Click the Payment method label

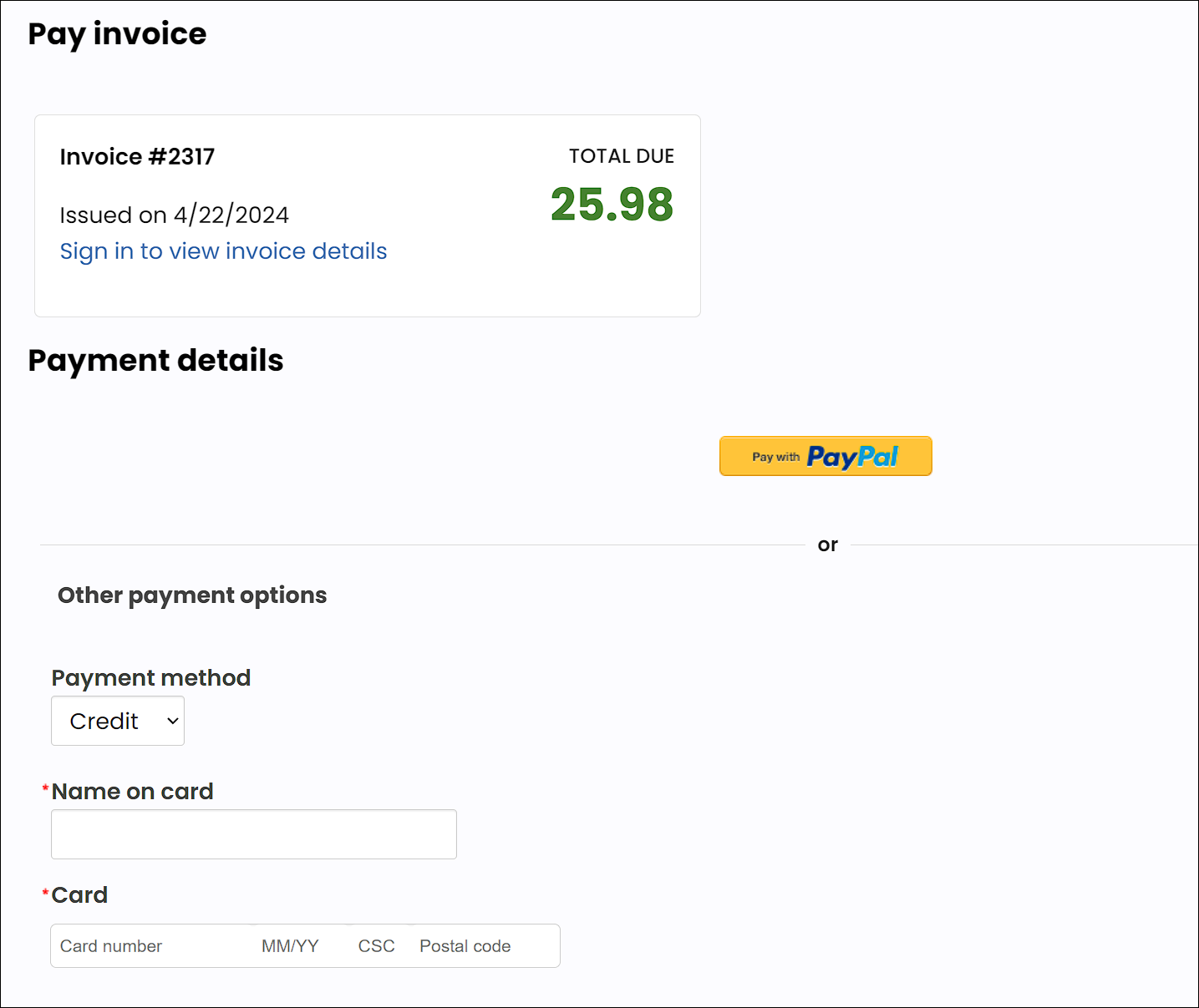[150, 678]
